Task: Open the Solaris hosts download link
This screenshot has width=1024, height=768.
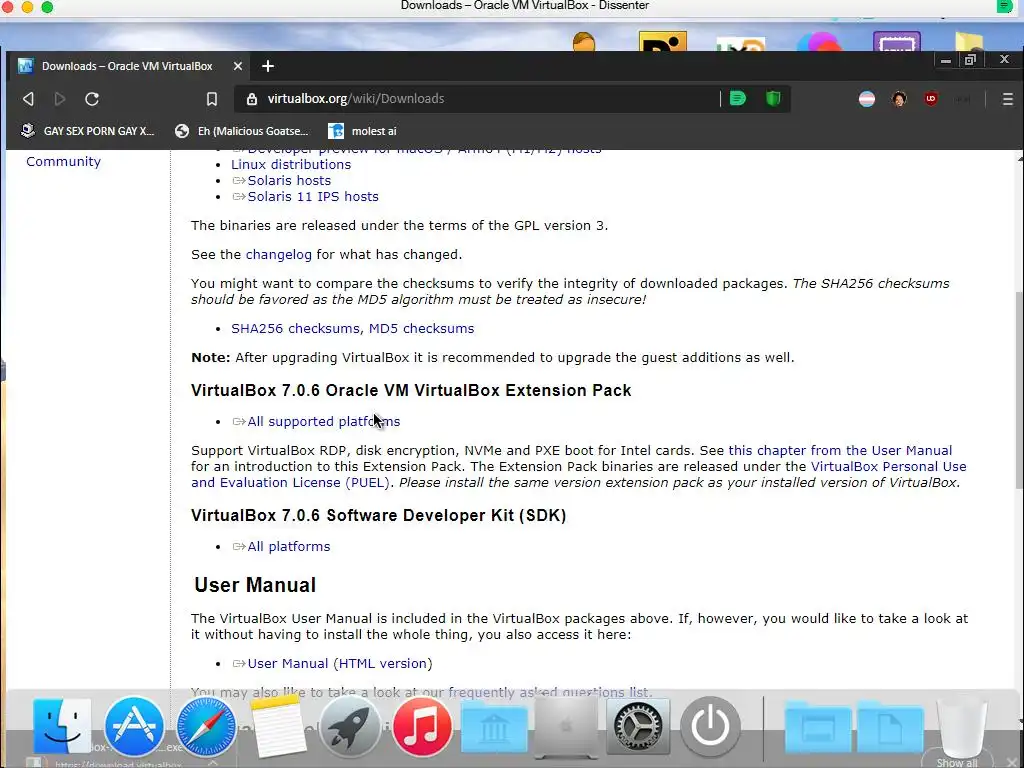Action: 289,180
